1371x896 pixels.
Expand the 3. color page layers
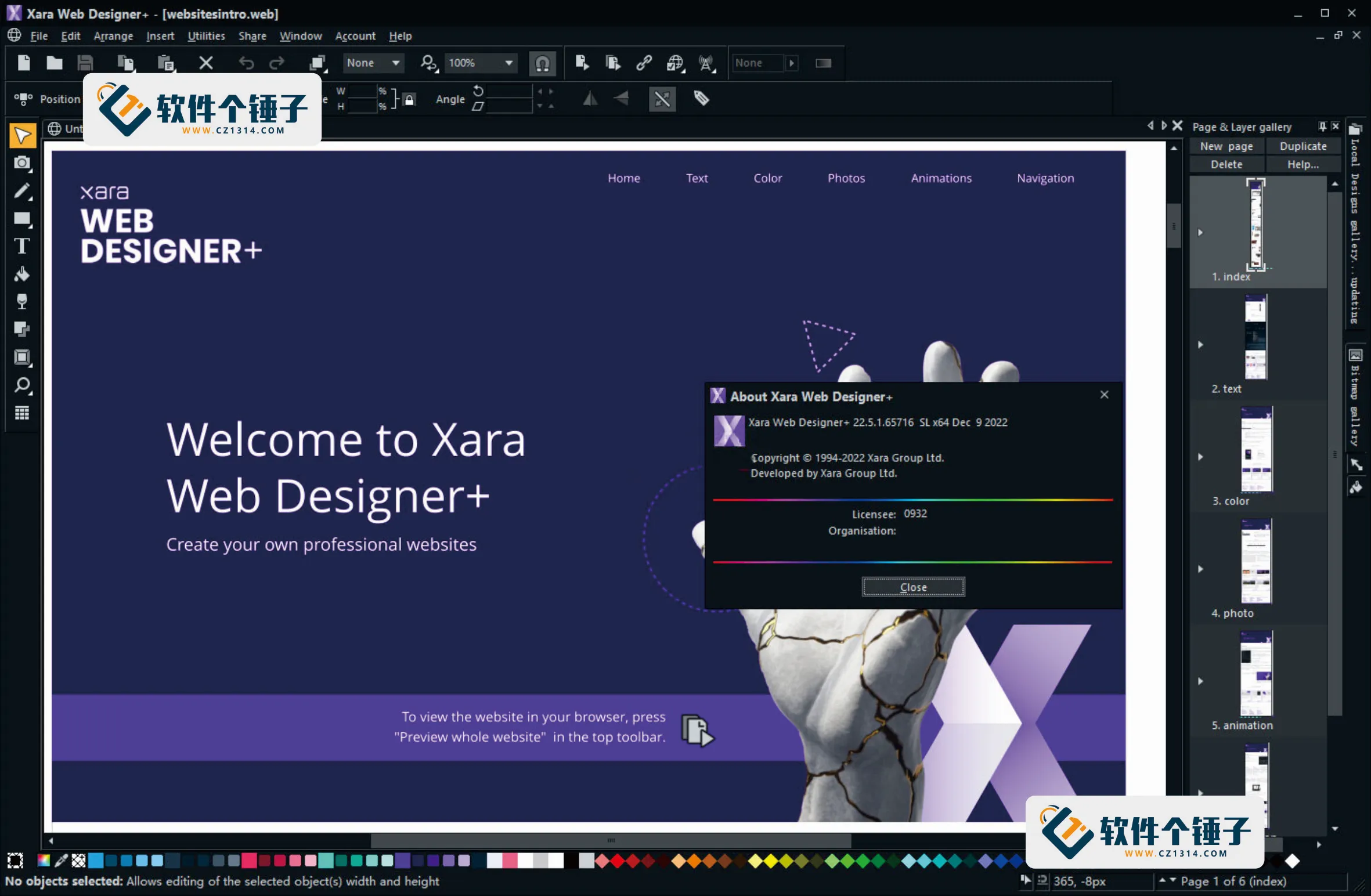click(1200, 457)
